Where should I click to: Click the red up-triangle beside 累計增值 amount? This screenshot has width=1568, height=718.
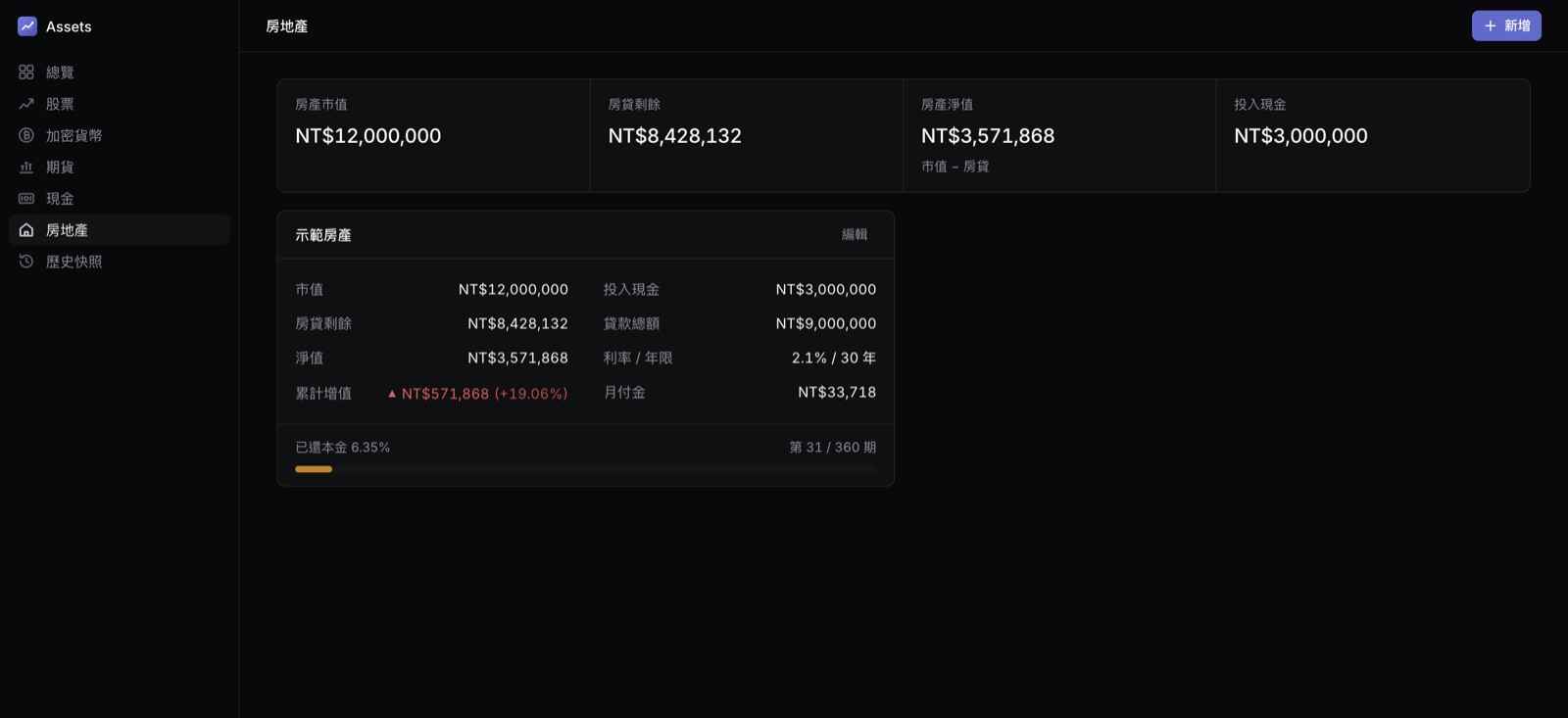click(392, 394)
